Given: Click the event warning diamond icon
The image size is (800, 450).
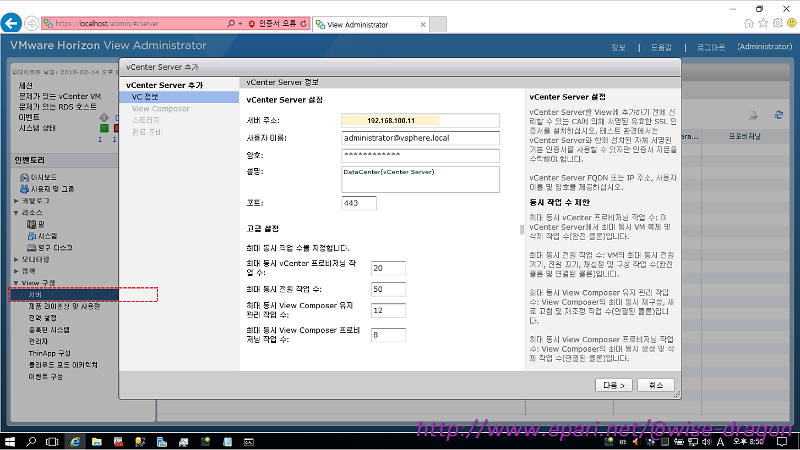Looking at the screenshot, I should tap(104, 117).
